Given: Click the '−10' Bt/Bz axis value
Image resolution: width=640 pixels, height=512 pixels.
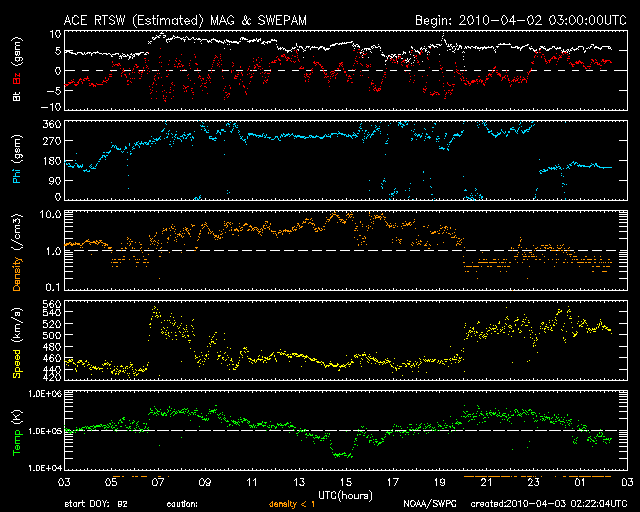Looking at the screenshot, I should pos(51,107).
